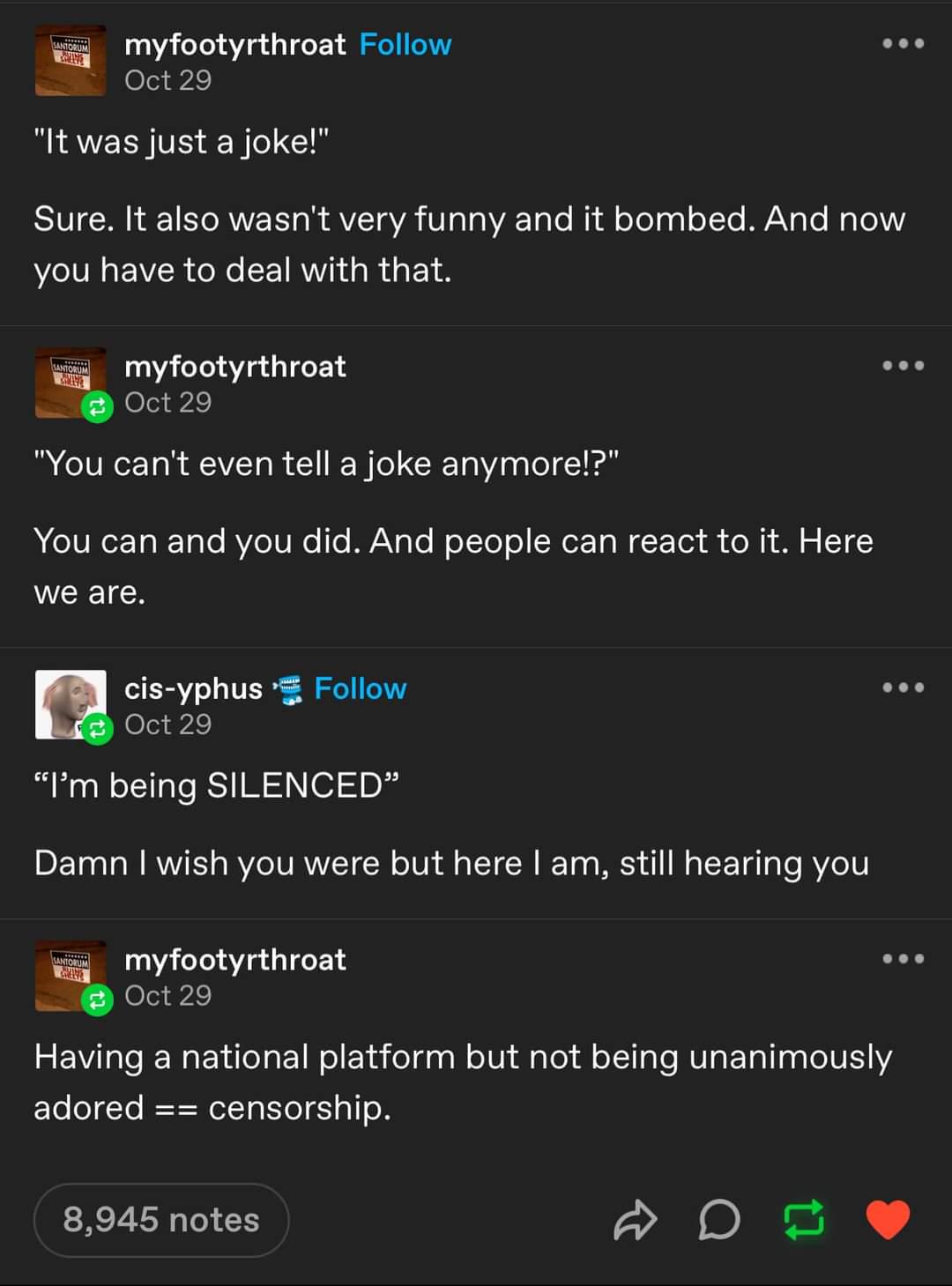Tap the share arrow icon

(x=636, y=1221)
